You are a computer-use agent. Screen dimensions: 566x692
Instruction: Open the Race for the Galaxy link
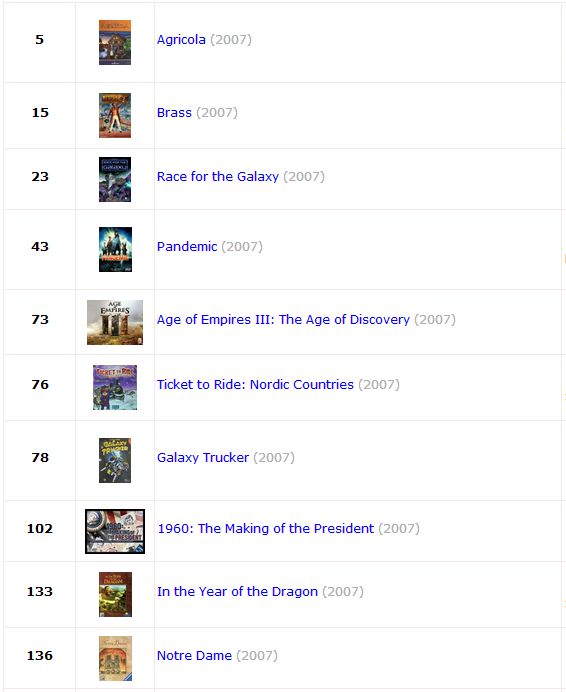[218, 177]
